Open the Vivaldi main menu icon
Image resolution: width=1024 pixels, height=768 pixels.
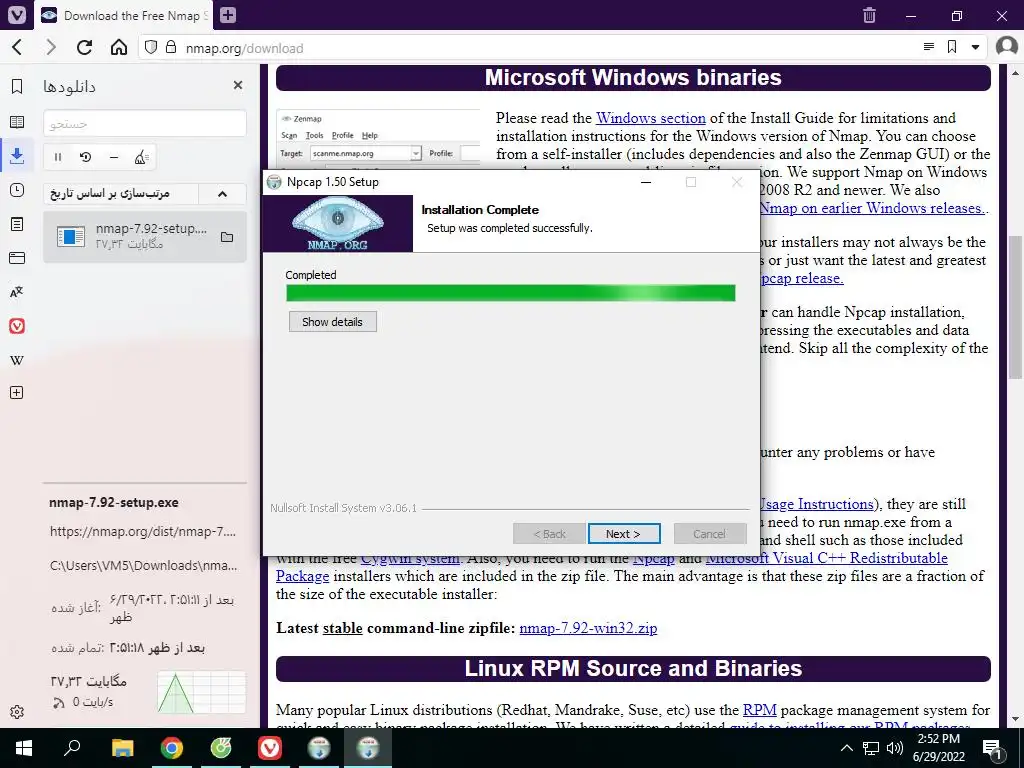(x=17, y=15)
